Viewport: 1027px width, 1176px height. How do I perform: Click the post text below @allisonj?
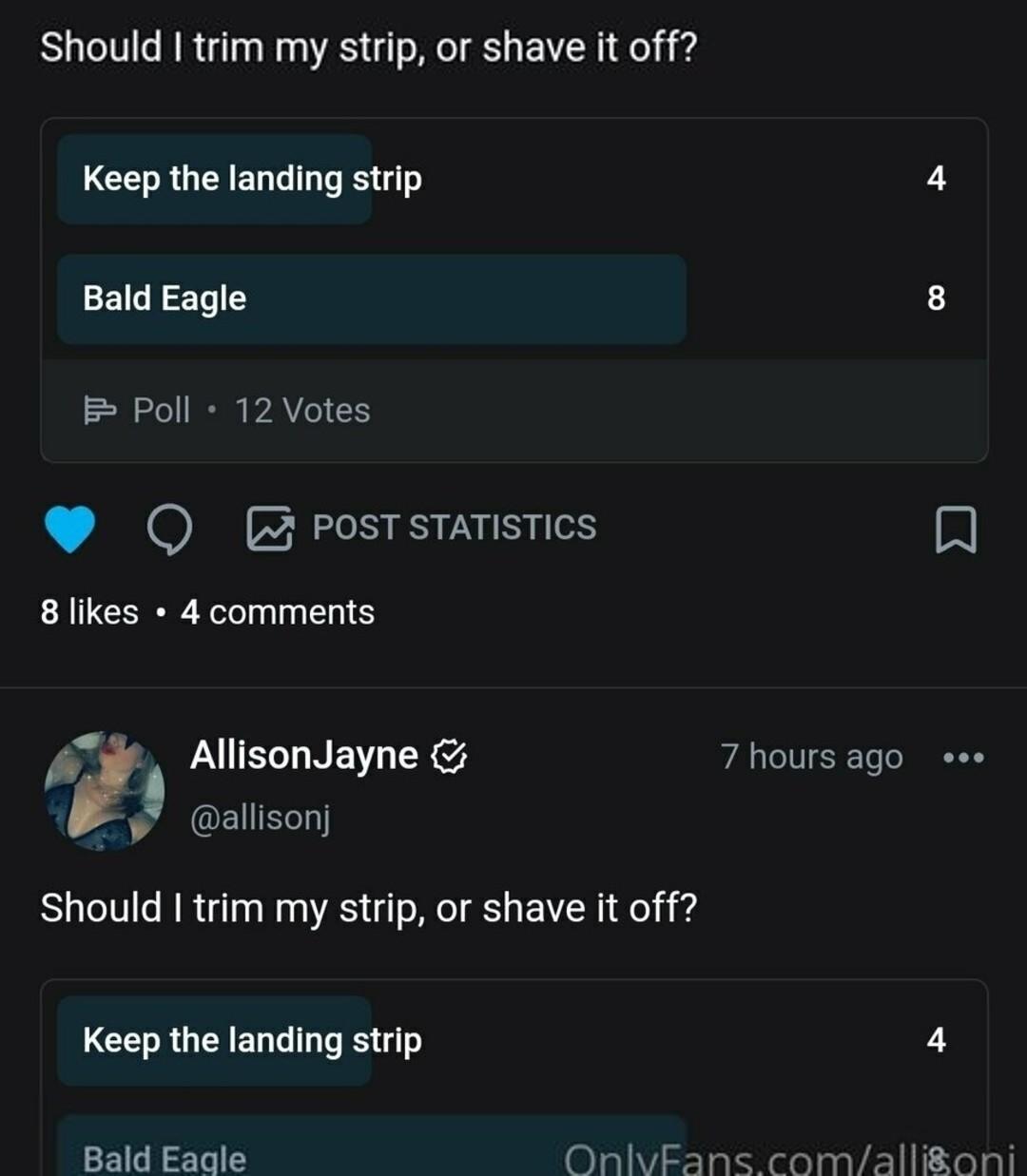[x=368, y=908]
